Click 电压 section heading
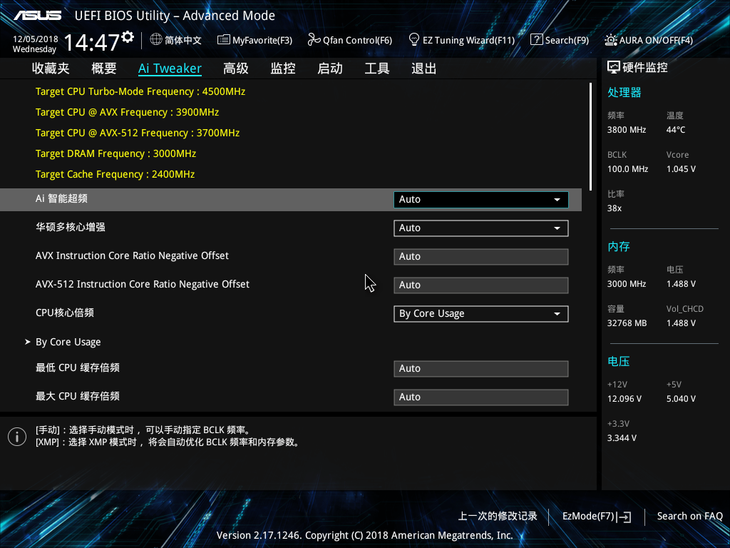The height and width of the screenshot is (548, 730). point(618,361)
